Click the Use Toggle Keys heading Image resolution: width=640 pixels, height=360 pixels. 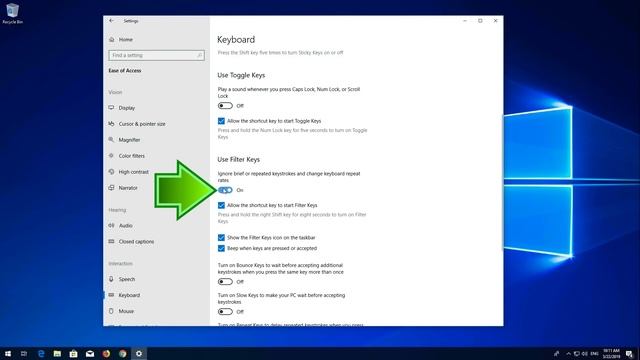coord(241,75)
